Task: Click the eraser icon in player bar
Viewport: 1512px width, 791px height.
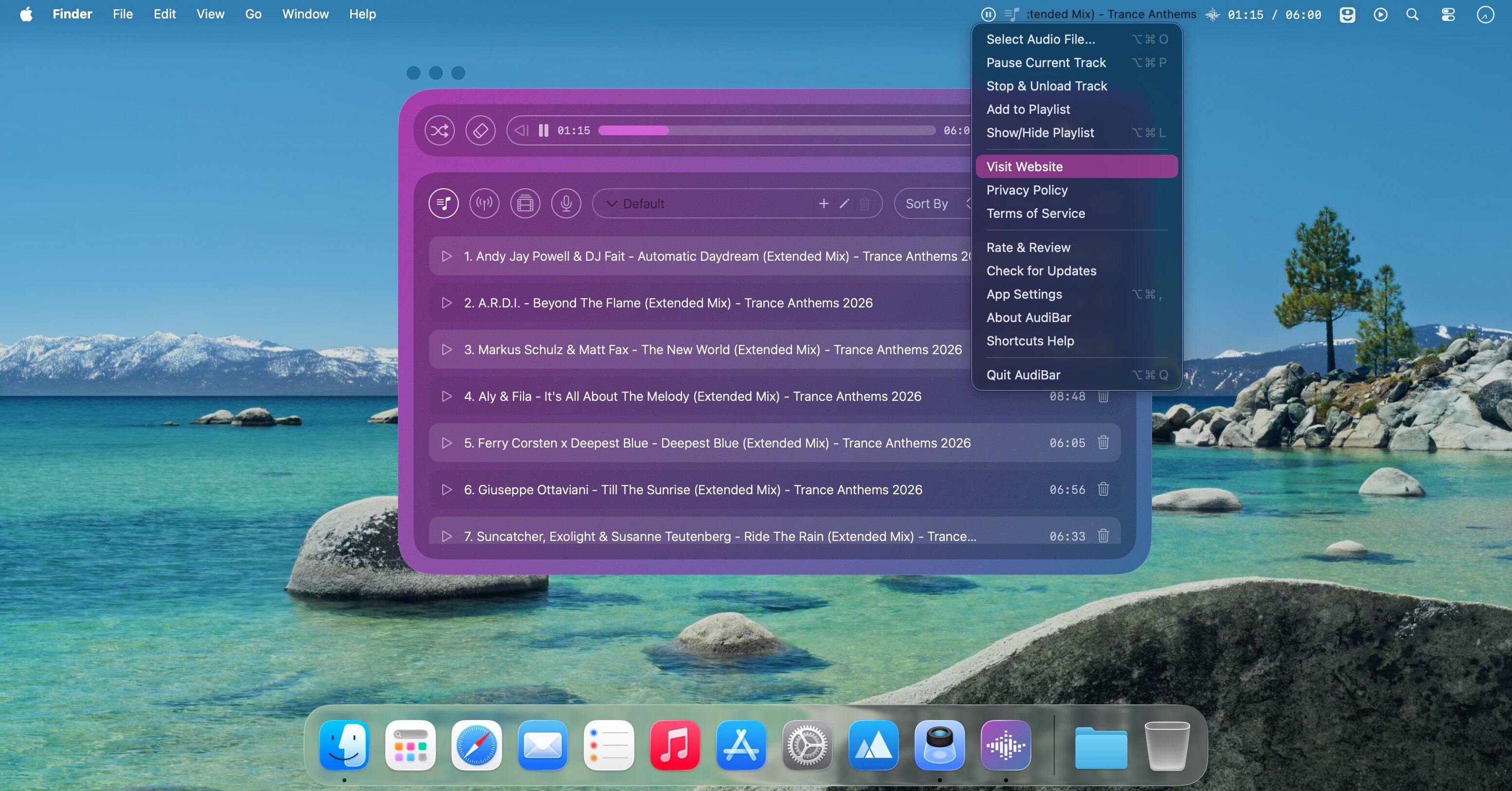Action: pos(480,130)
